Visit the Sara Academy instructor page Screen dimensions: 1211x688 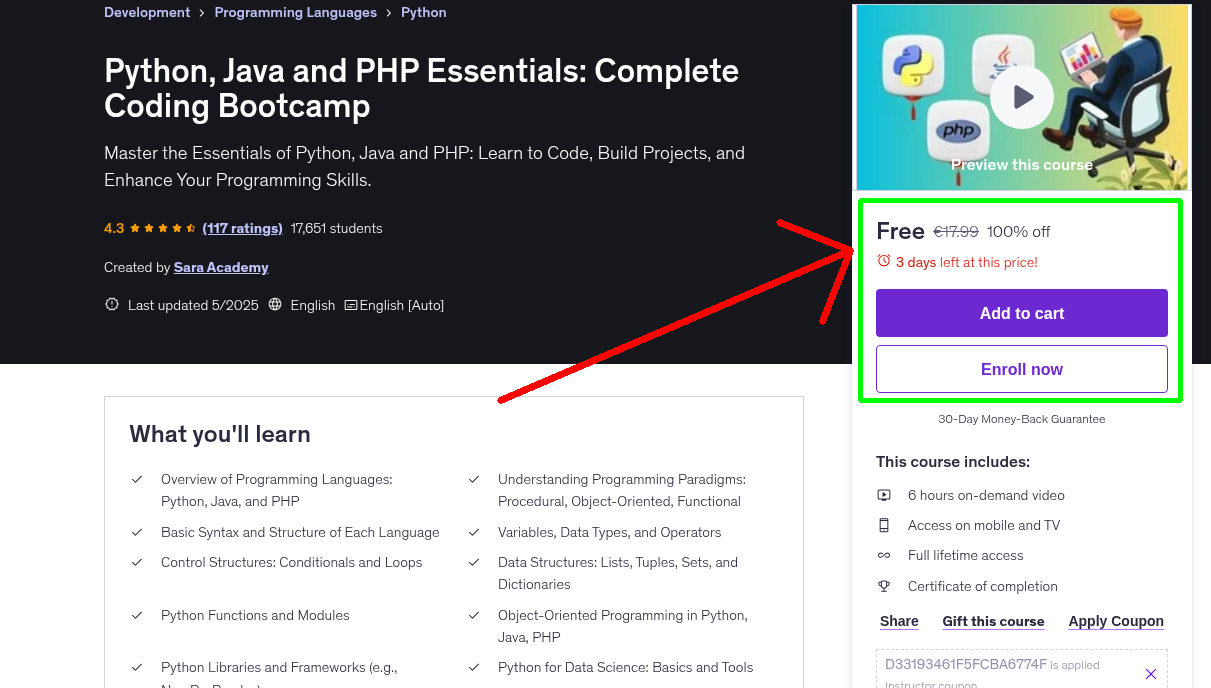220,267
